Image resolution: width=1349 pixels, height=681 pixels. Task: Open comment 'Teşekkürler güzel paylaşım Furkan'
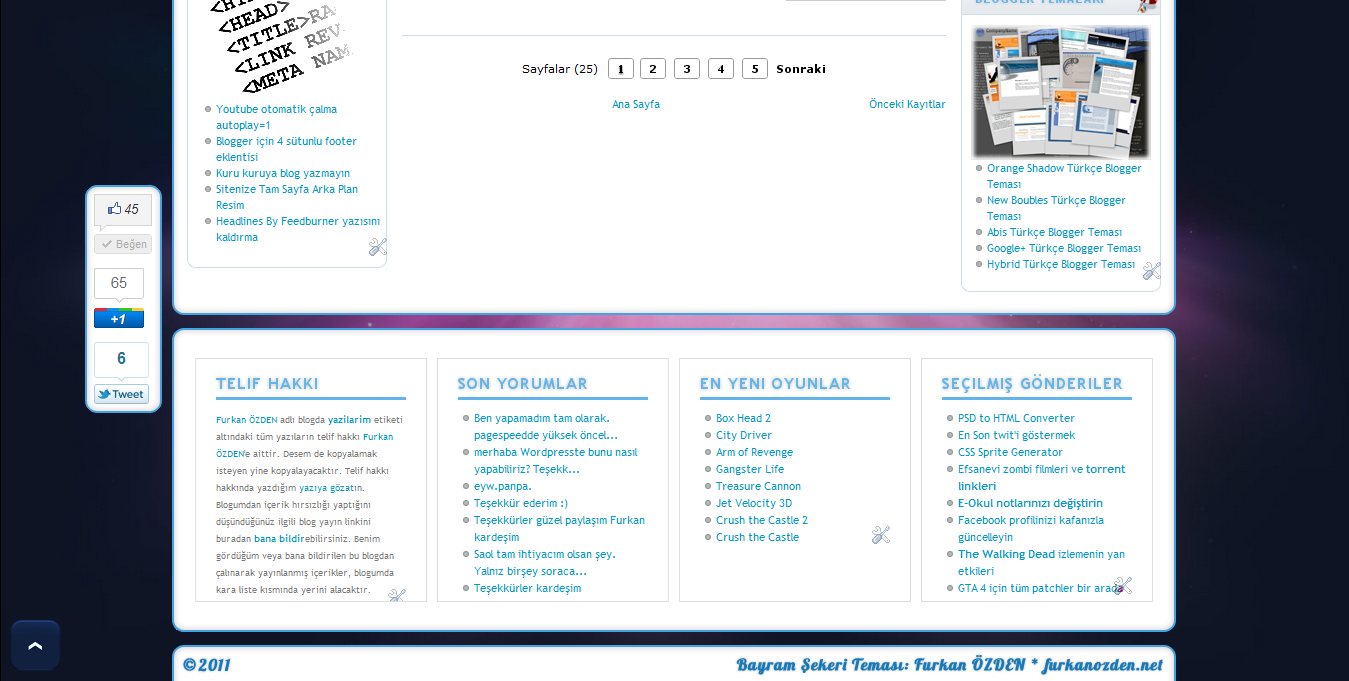tap(559, 528)
